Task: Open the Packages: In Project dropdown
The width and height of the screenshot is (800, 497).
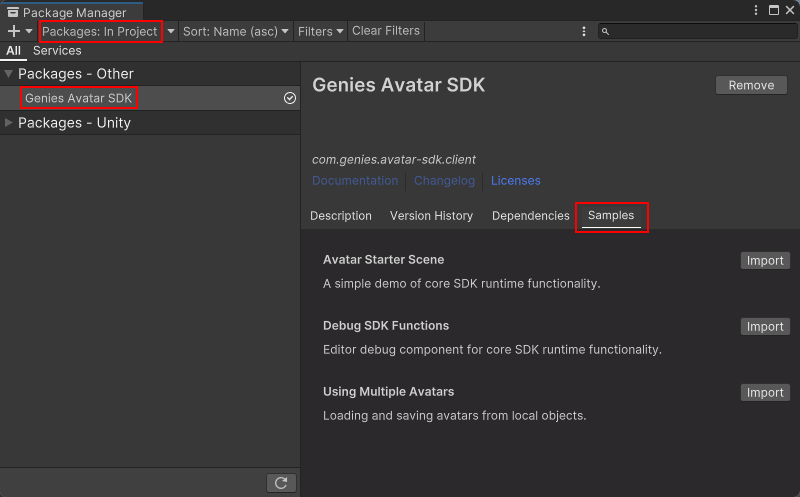Action: (101, 31)
